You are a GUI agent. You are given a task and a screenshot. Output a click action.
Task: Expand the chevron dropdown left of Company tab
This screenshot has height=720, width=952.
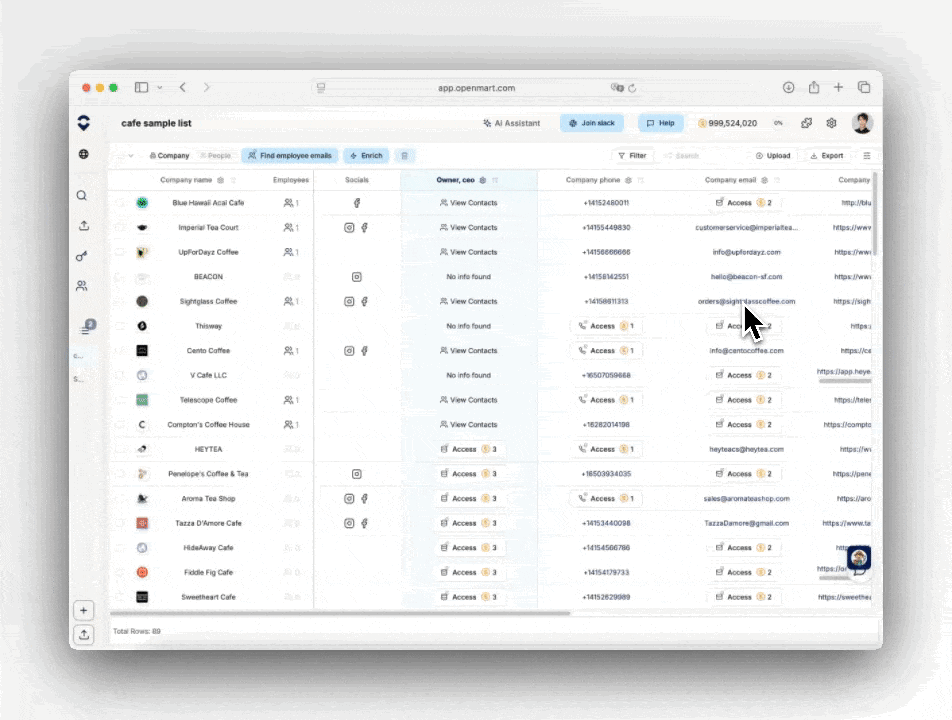(131, 156)
